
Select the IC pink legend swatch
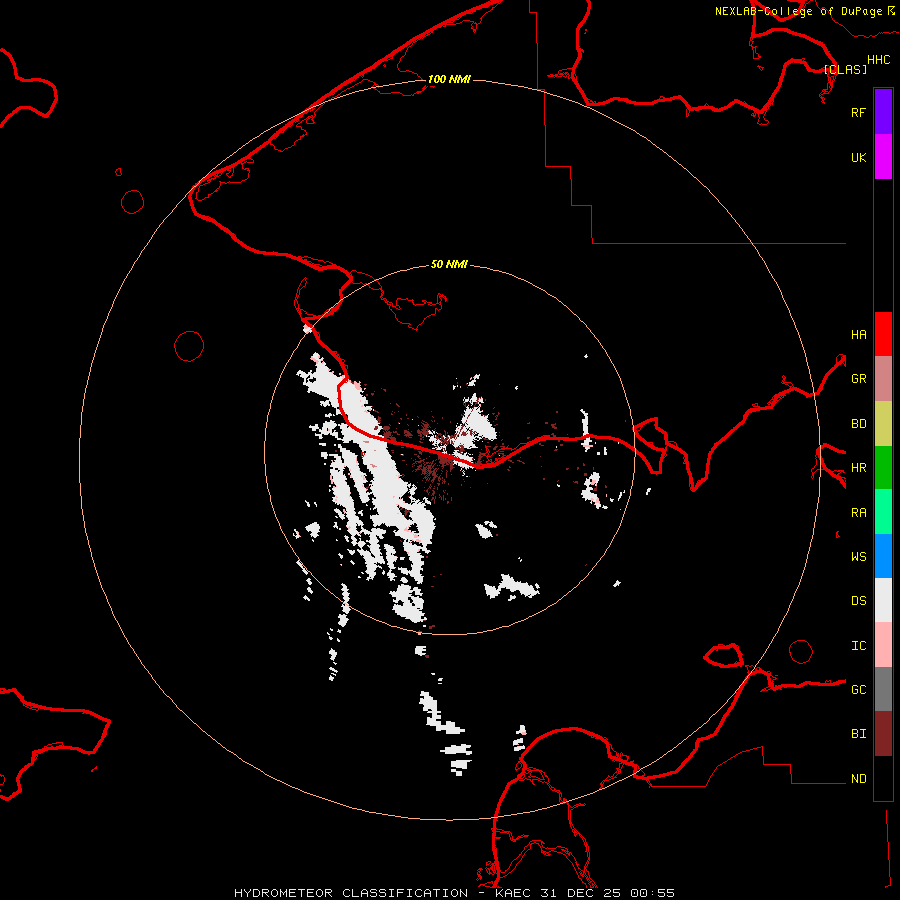click(883, 645)
